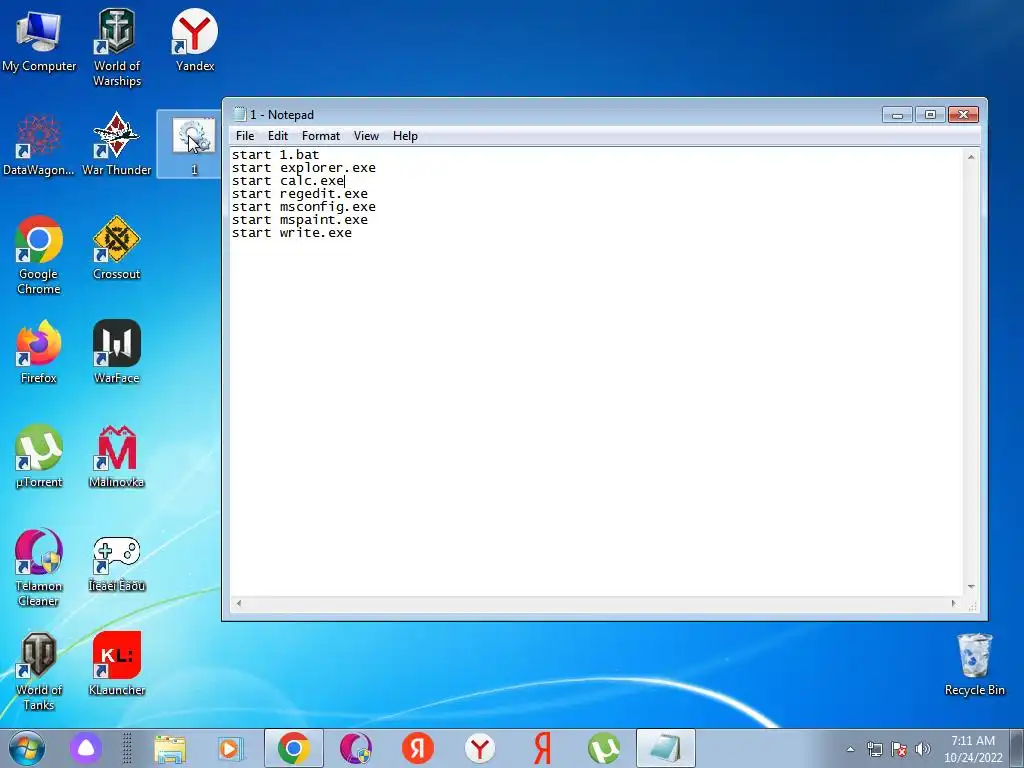Select the Recycle Bin icon
Screen dimensions: 1024x768
974,664
